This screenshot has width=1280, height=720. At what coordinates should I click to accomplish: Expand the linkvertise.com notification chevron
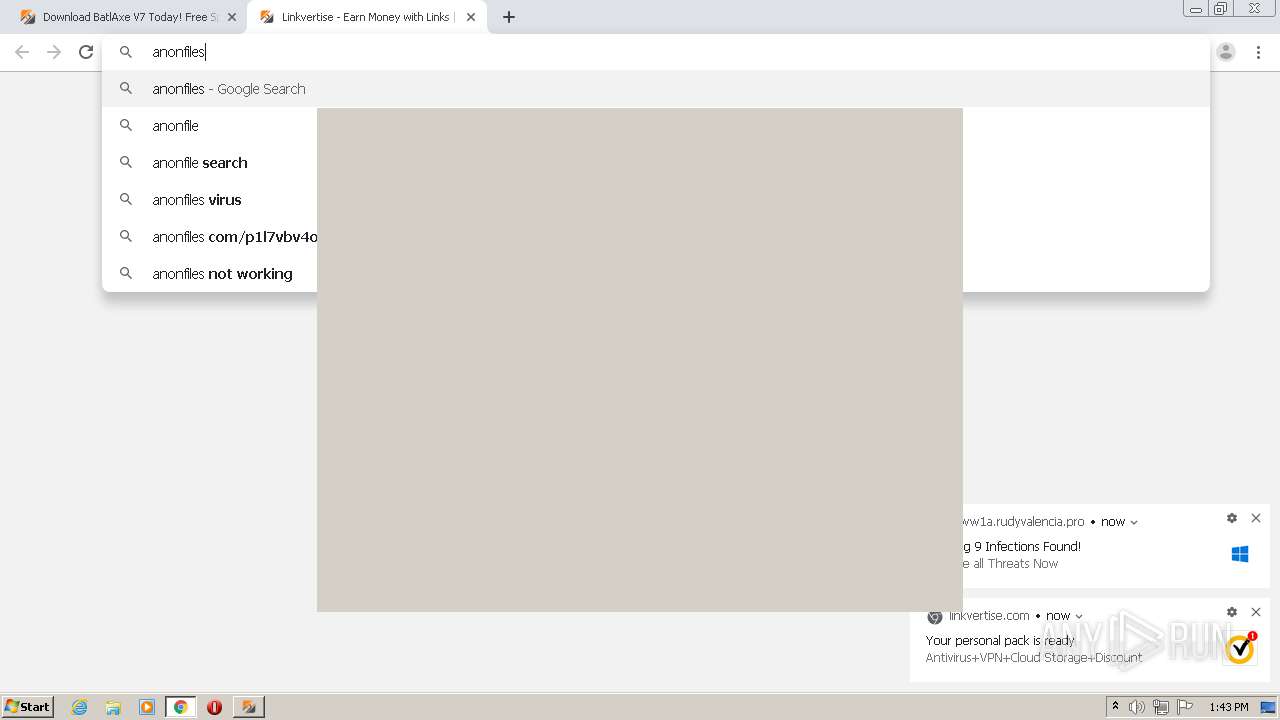1078,616
